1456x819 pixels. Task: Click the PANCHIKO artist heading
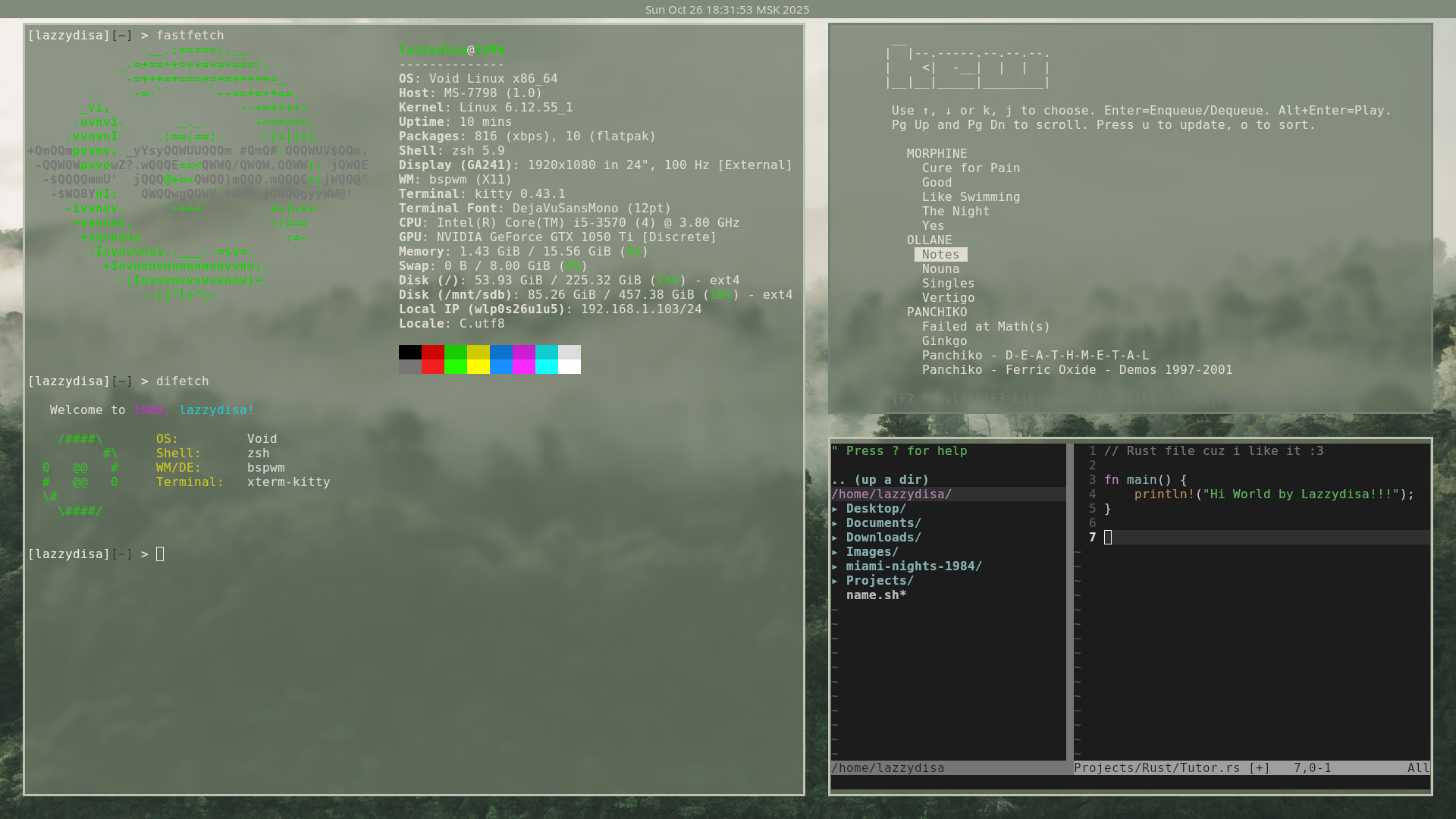(x=937, y=312)
